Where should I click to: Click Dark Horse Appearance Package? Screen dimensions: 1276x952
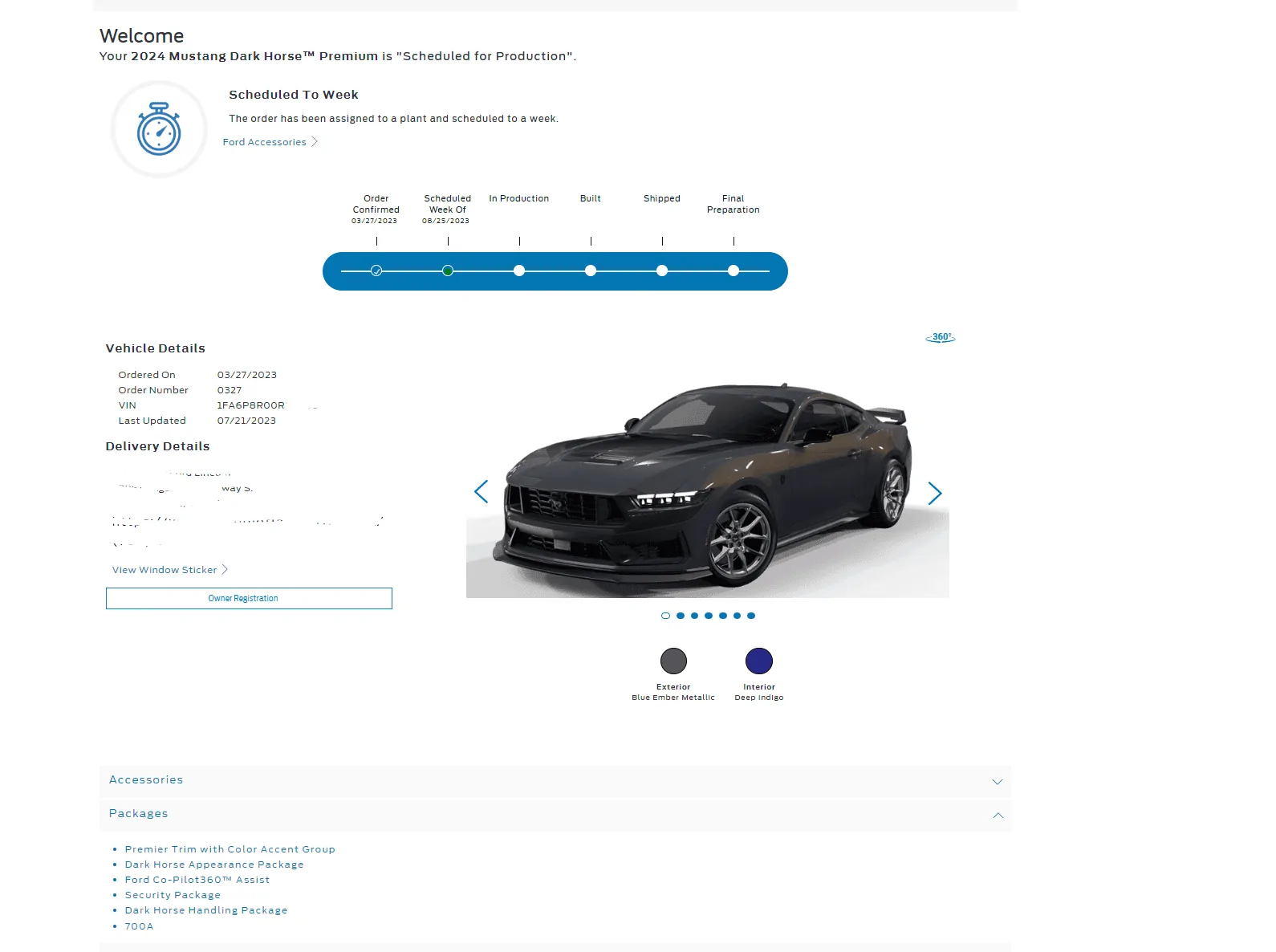tap(214, 865)
